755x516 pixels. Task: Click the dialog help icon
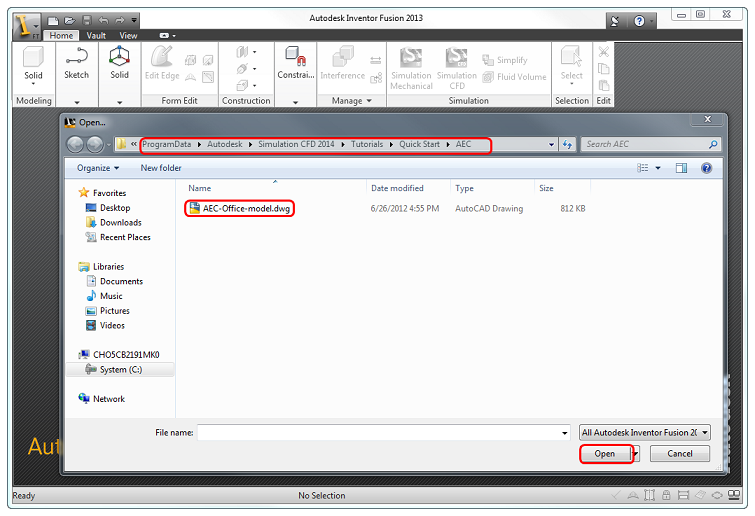[x=706, y=168]
